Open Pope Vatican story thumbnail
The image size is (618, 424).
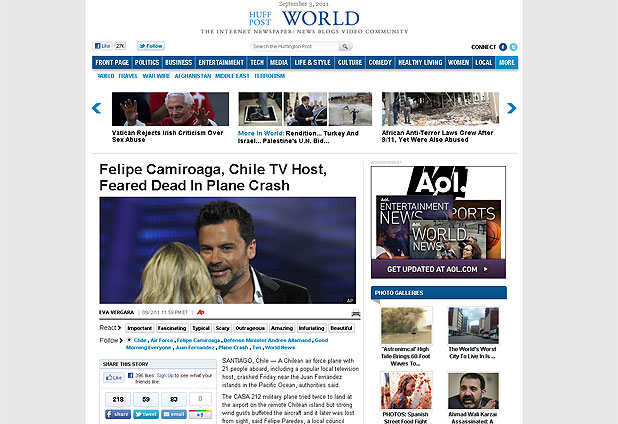tap(170, 109)
